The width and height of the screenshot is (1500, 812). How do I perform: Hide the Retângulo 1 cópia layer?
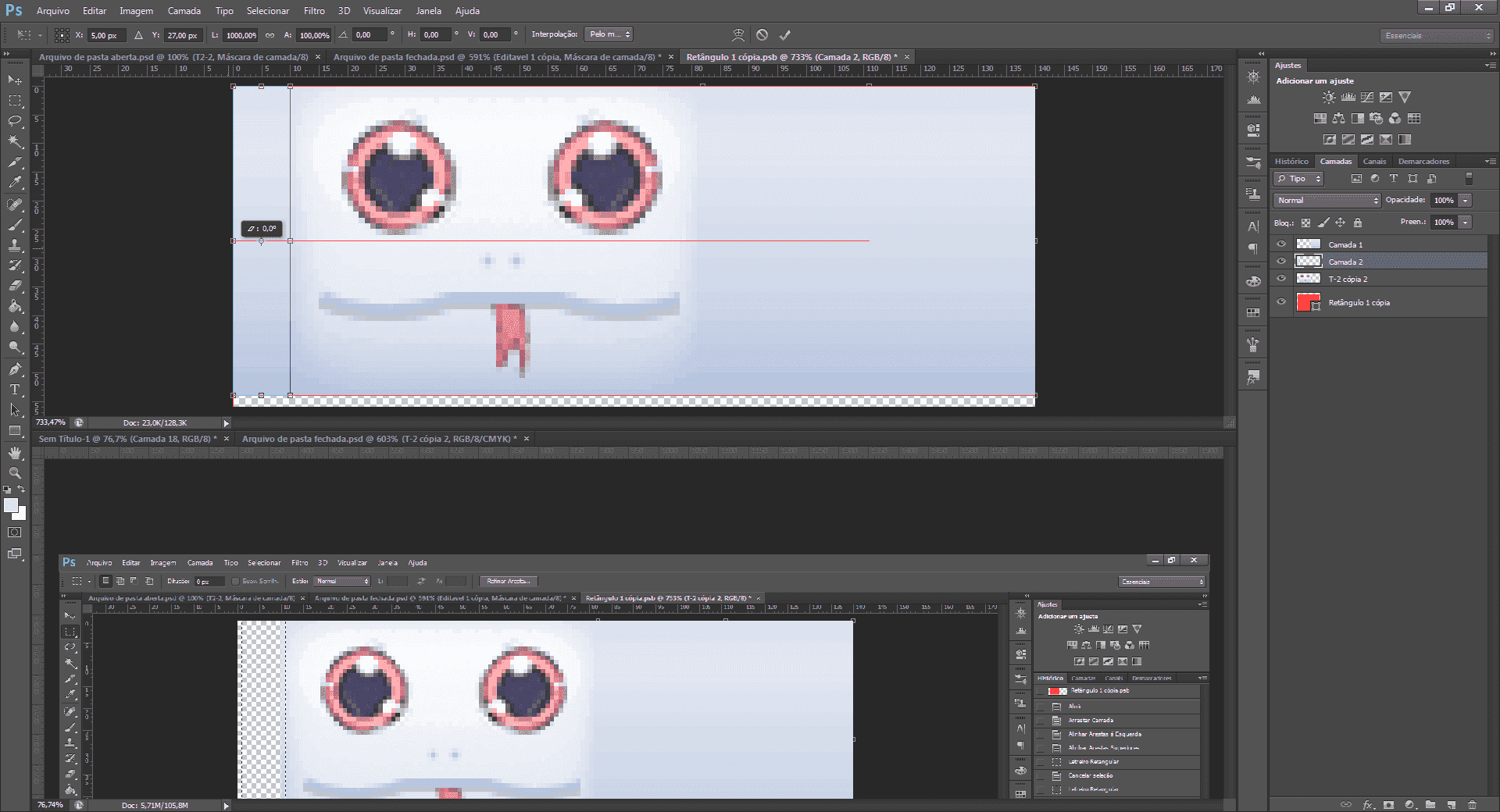[1281, 302]
